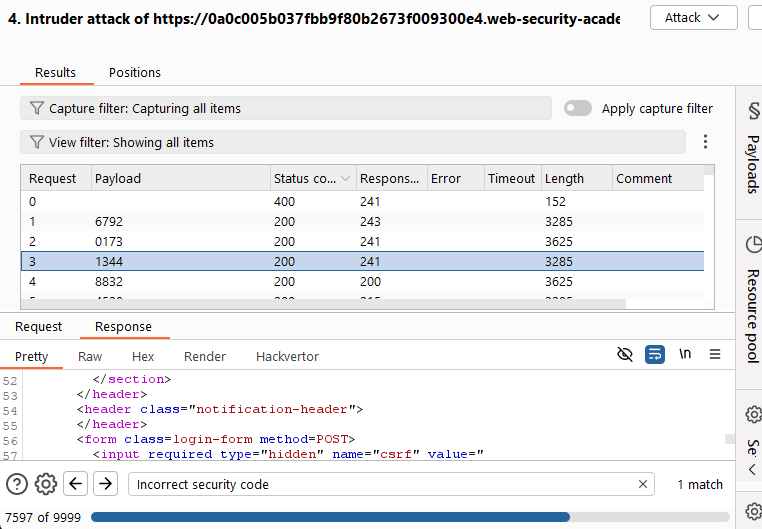Toggle show non-printable characters \n icon
The height and width of the screenshot is (529, 762).
point(685,354)
